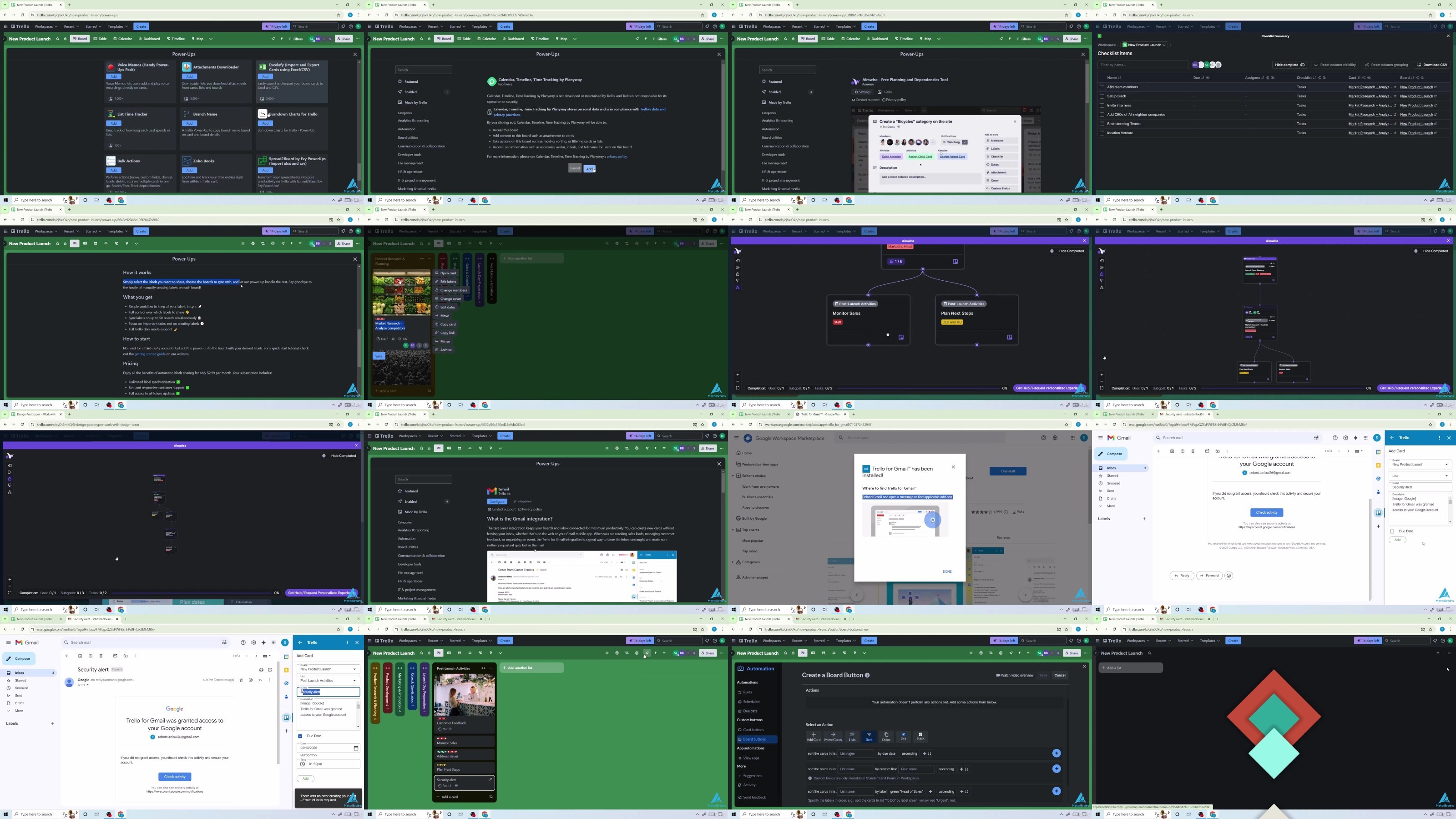Select the Other action in Automation
Image resolution: width=1456 pixels, height=819 pixels.
[x=886, y=737]
